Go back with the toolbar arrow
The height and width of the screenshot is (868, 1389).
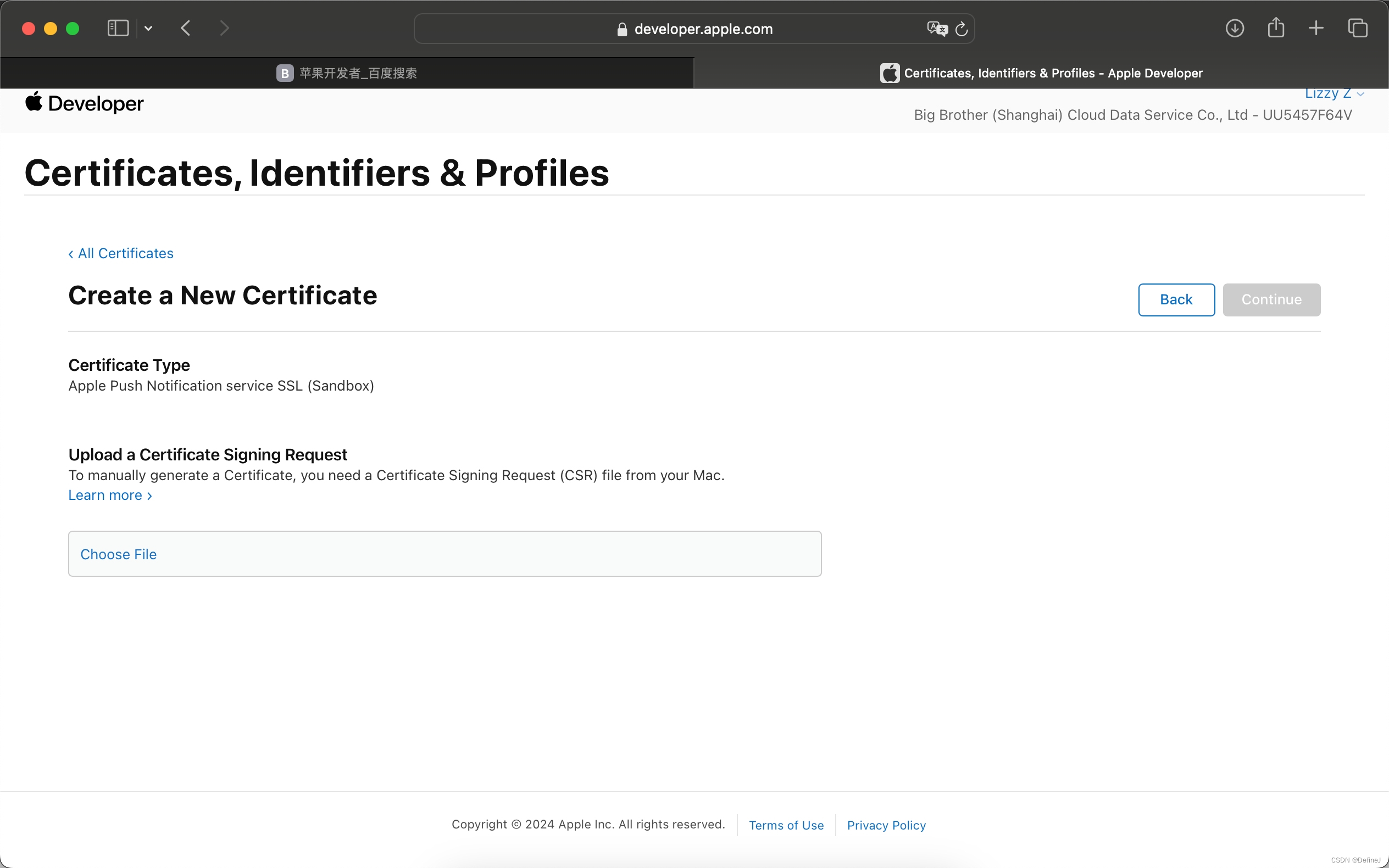[x=185, y=28]
